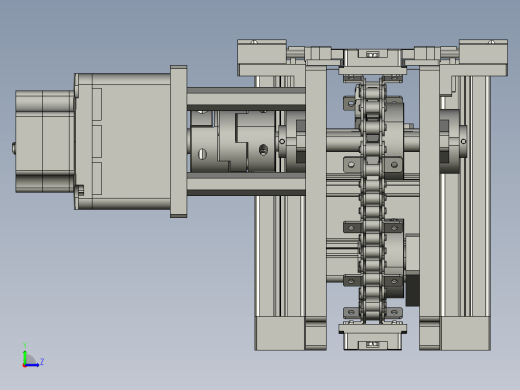Pick the lower sprocket near chain bottom
The width and height of the screenshot is (520, 390).
pyautogui.click(x=394, y=258)
